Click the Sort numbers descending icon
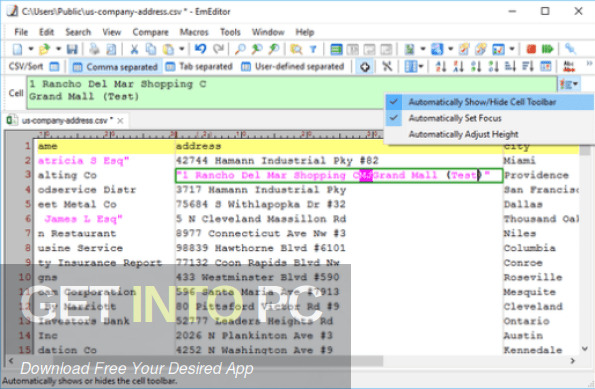The image size is (595, 389). [493, 67]
